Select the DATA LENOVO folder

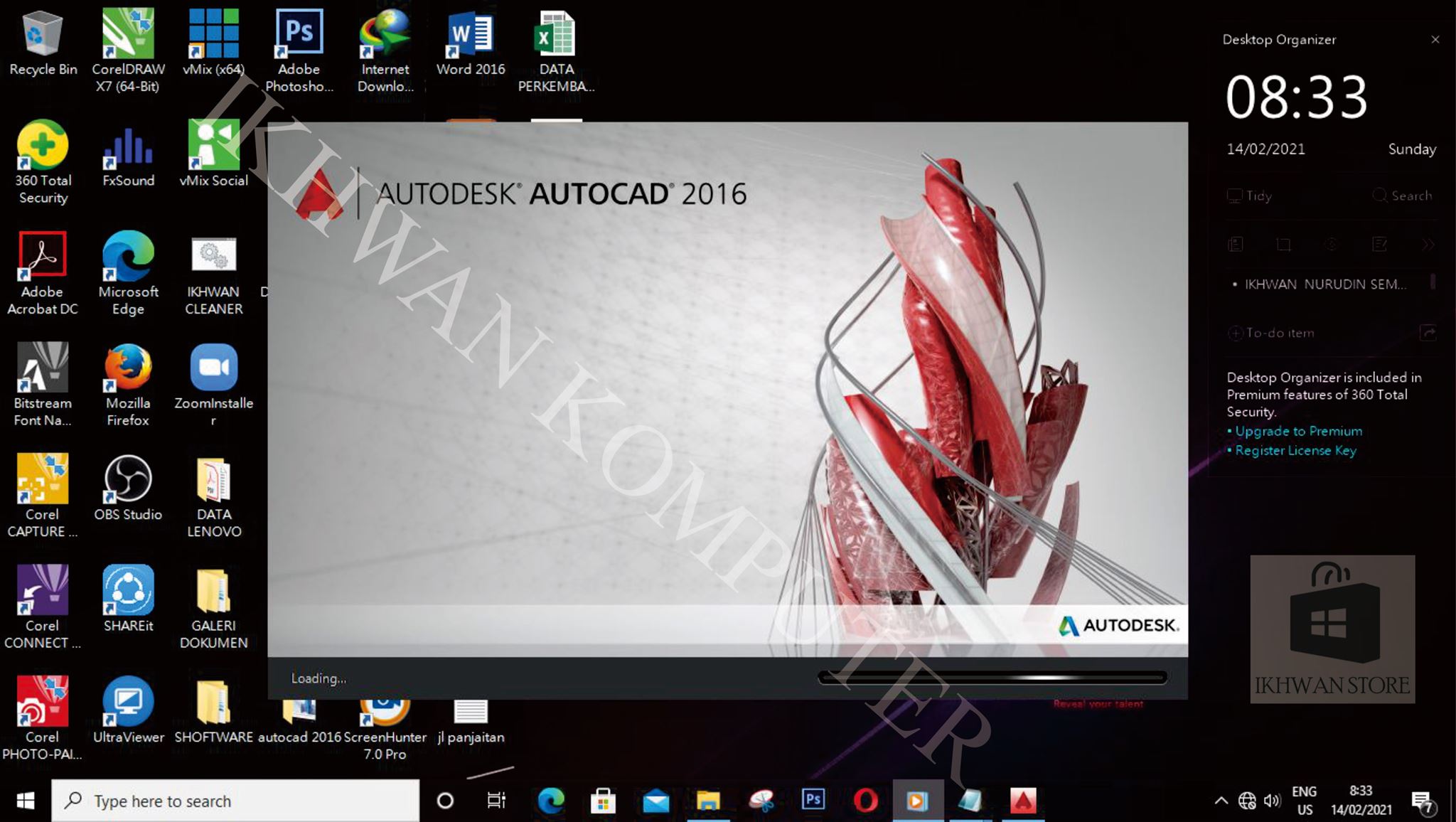(213, 497)
